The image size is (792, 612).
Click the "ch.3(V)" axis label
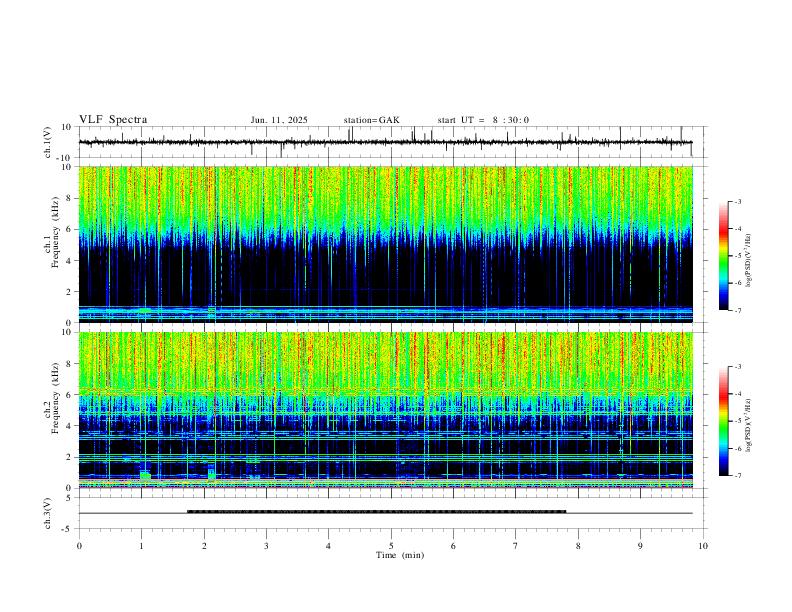coord(48,513)
